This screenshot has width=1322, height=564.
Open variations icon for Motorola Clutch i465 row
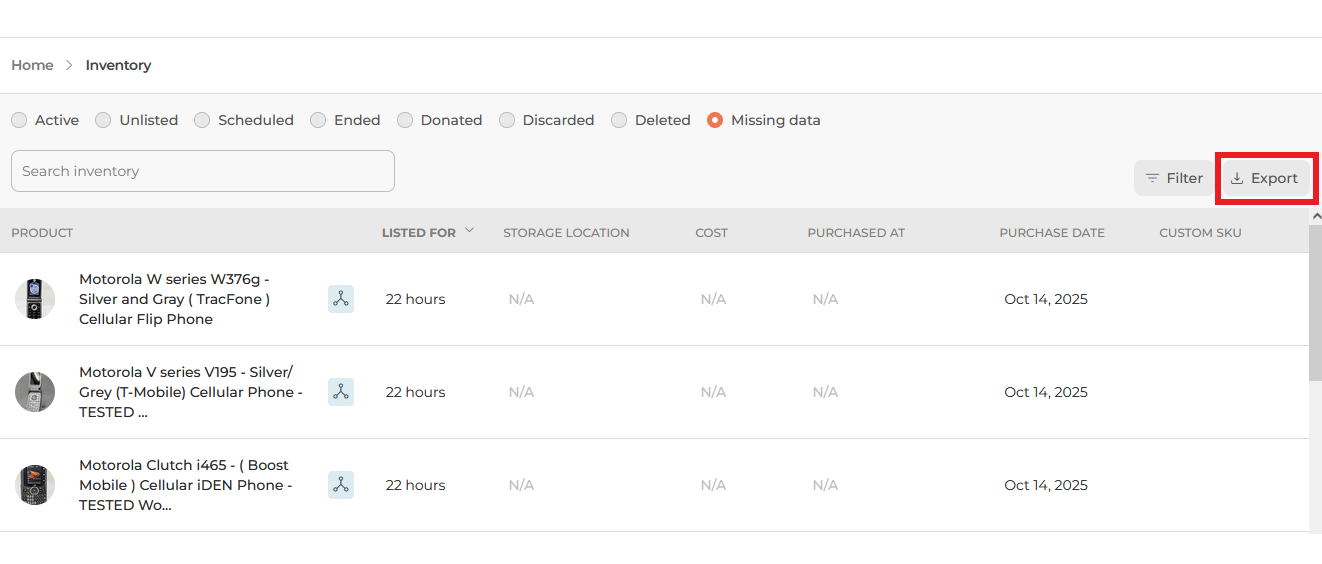pos(341,485)
